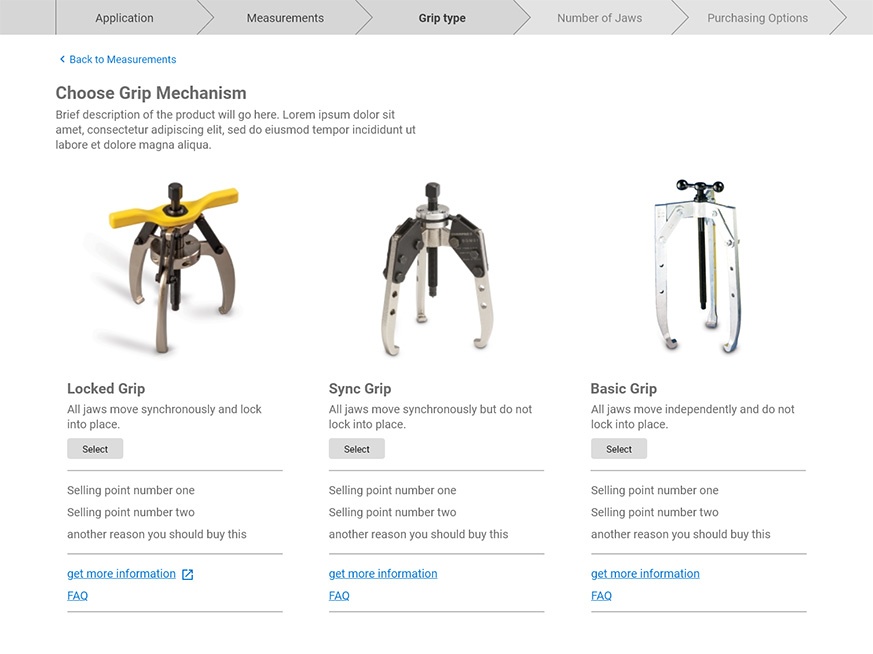Open the FAQ link under Sync Grip
The width and height of the screenshot is (873, 654).
click(339, 595)
